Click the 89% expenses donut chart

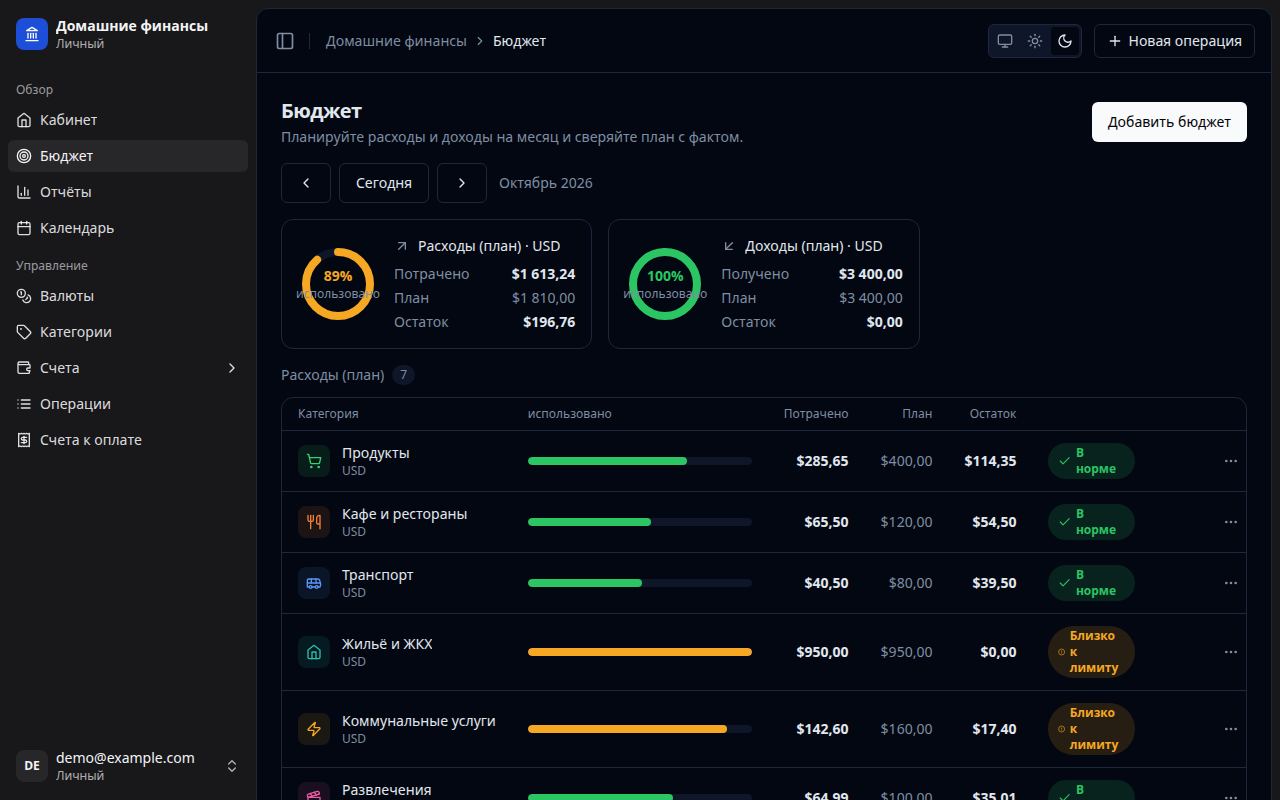338,284
